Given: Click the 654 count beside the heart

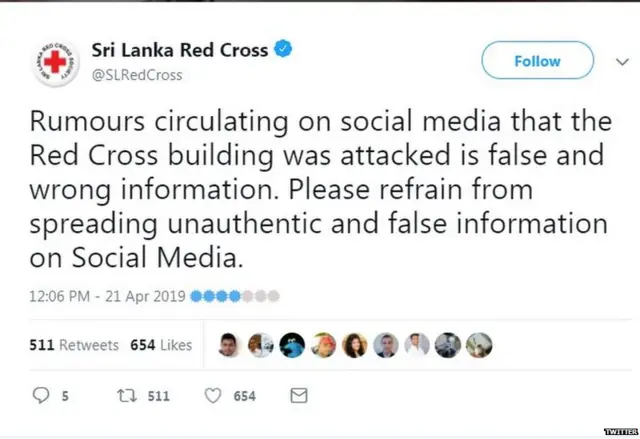Looking at the screenshot, I should pyautogui.click(x=244, y=396).
